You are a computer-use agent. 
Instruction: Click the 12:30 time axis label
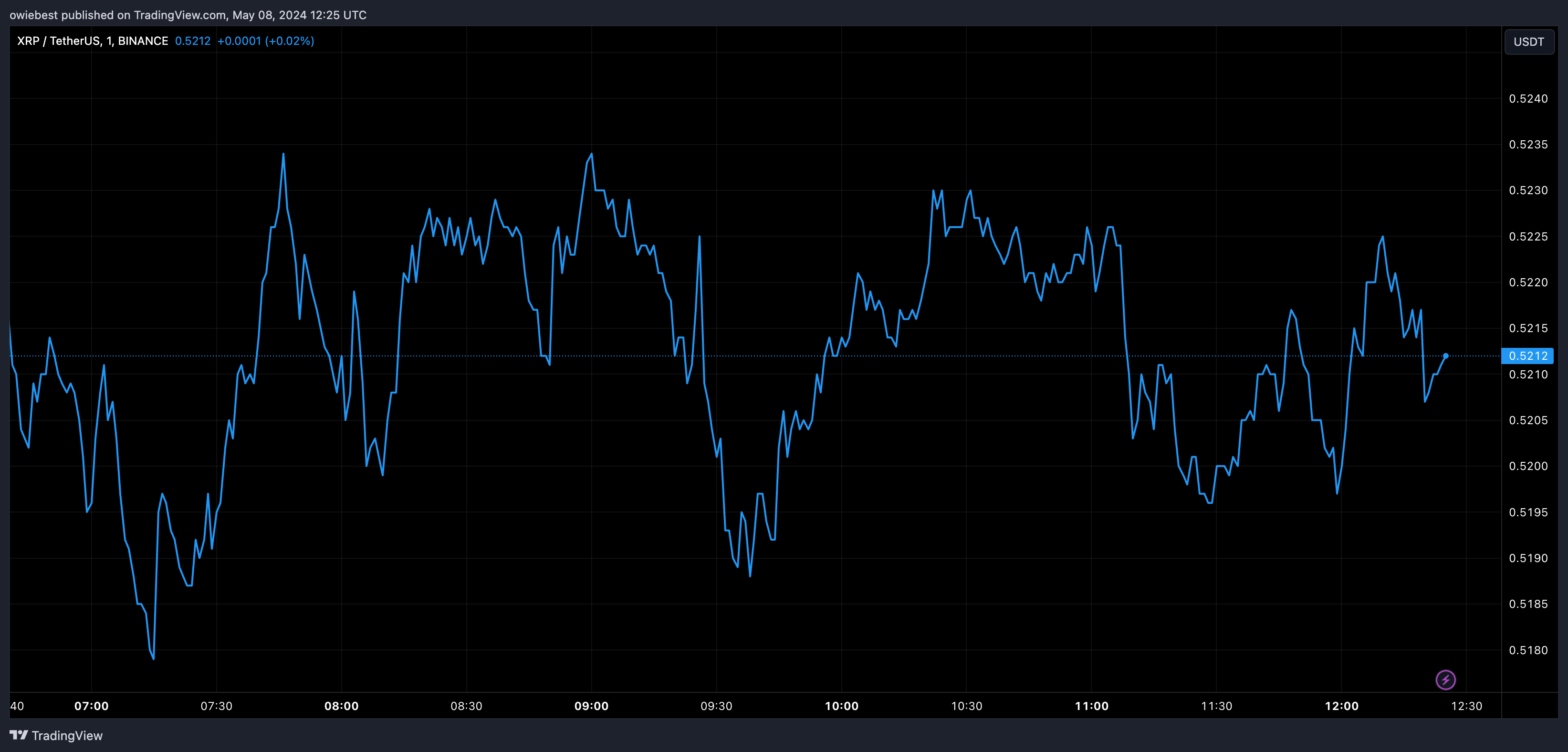click(1466, 706)
